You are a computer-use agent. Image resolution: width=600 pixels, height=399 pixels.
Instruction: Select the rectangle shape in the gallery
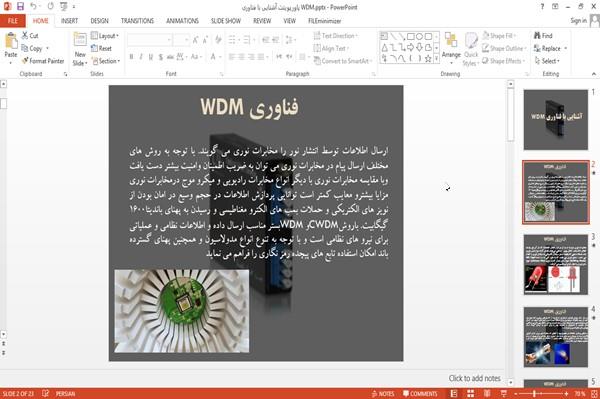(411, 37)
